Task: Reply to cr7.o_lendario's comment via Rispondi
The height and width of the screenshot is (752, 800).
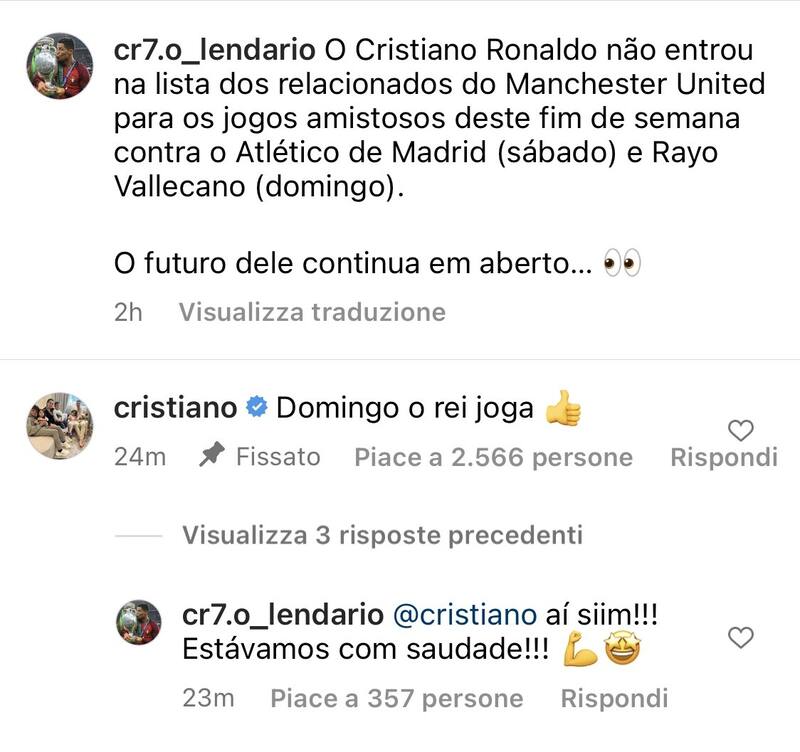Action: click(614, 697)
